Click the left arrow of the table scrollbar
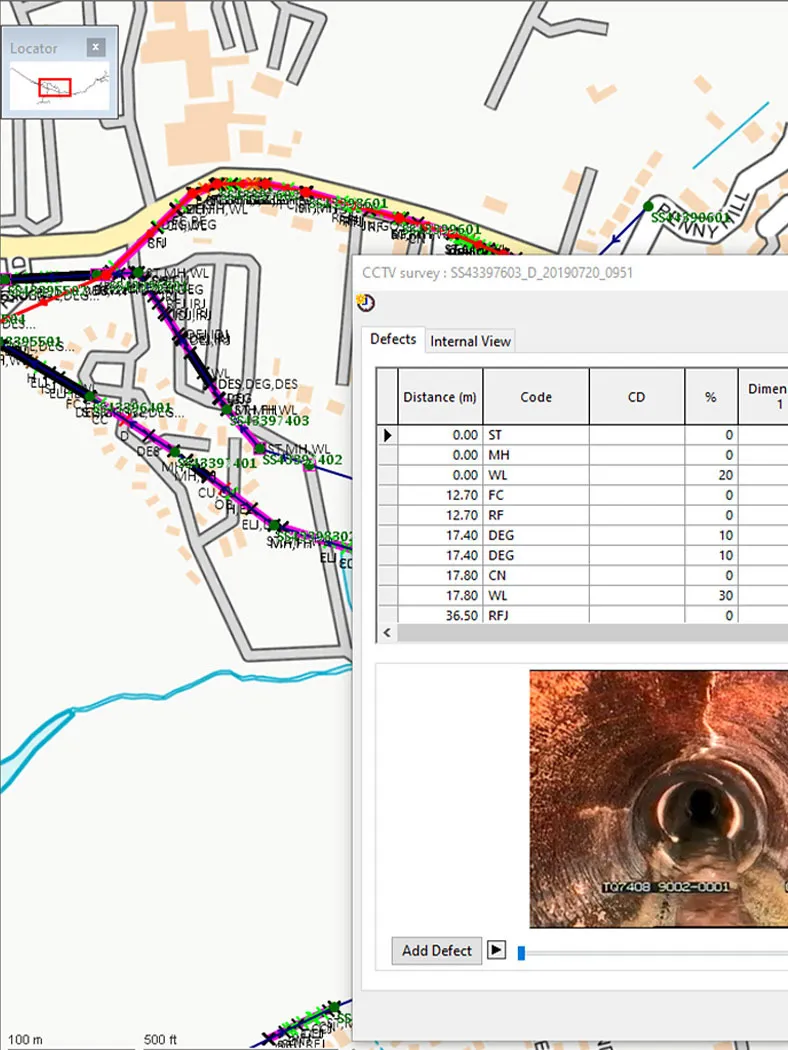 (387, 632)
